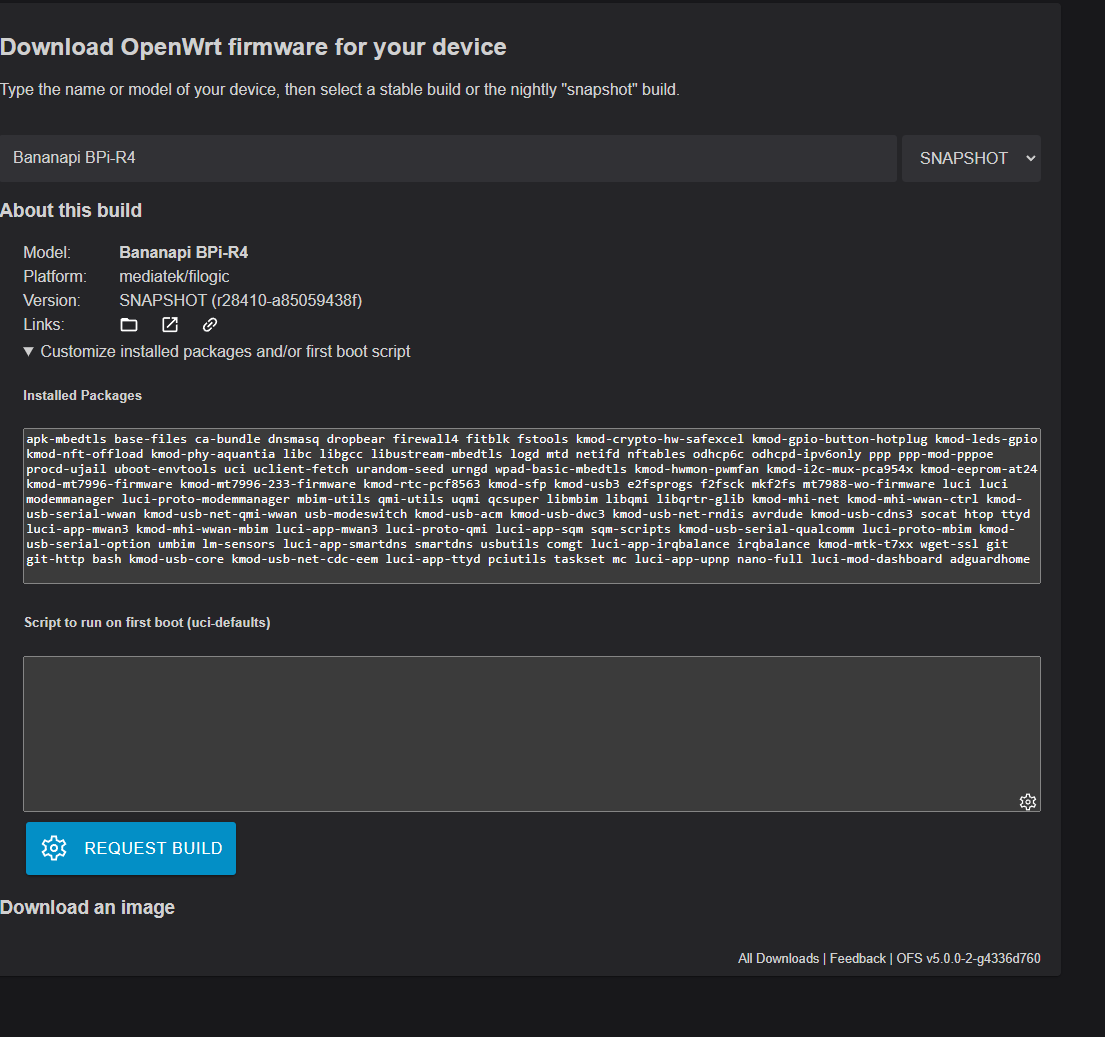This screenshot has height=1037, width=1105.
Task: Focus the Bananapi BPi-R4 device search field
Action: [x=448, y=158]
